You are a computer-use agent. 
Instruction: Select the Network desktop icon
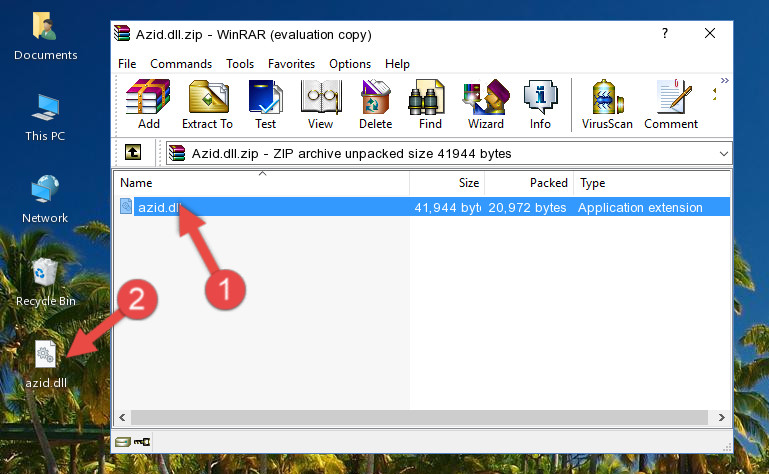point(45,199)
